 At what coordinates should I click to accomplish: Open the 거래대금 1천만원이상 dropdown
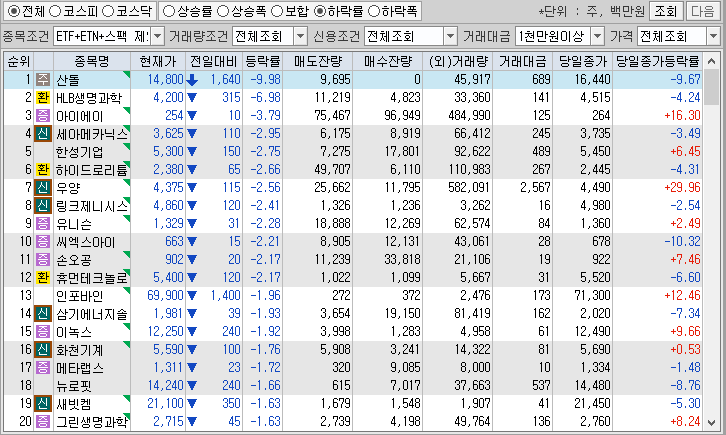pos(597,36)
